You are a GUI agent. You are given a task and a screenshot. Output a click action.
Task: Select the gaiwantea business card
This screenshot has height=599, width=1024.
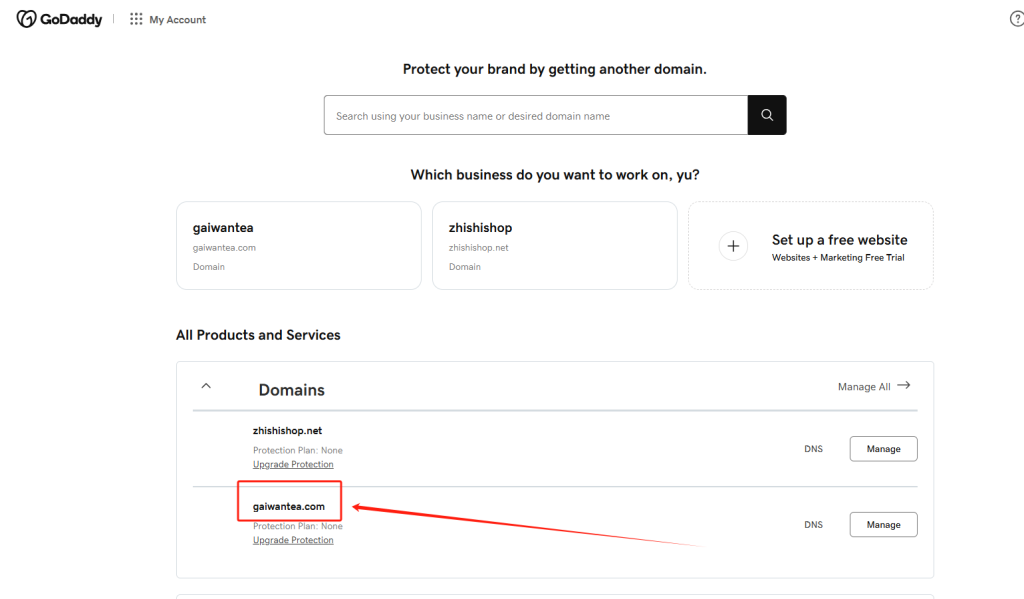click(298, 246)
